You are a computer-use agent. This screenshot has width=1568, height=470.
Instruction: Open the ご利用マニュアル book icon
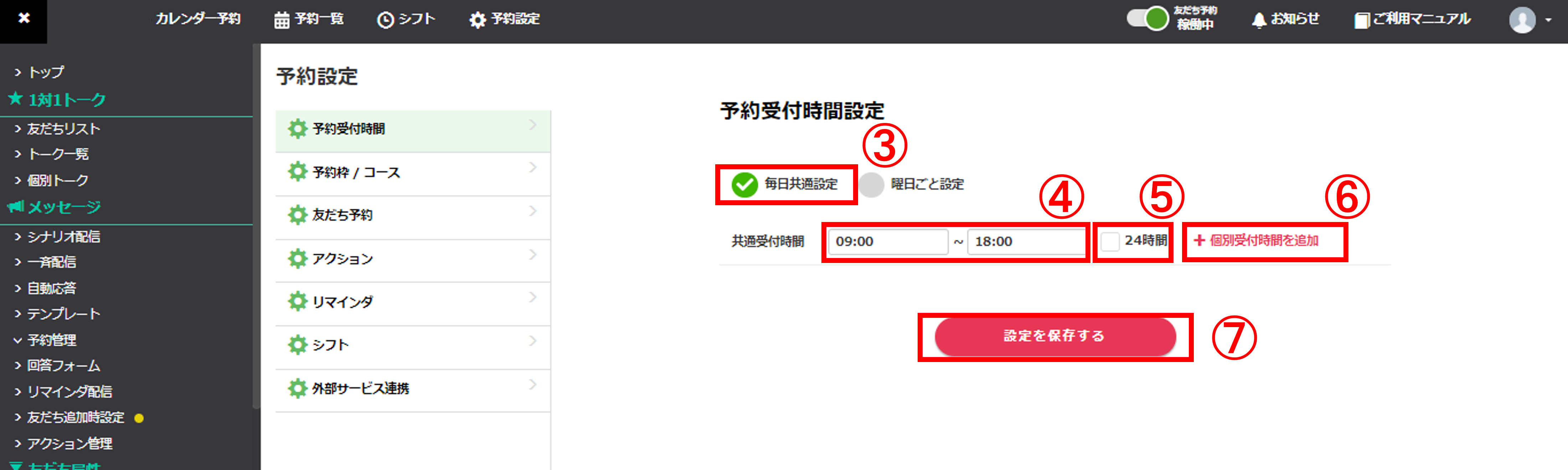click(x=1361, y=20)
